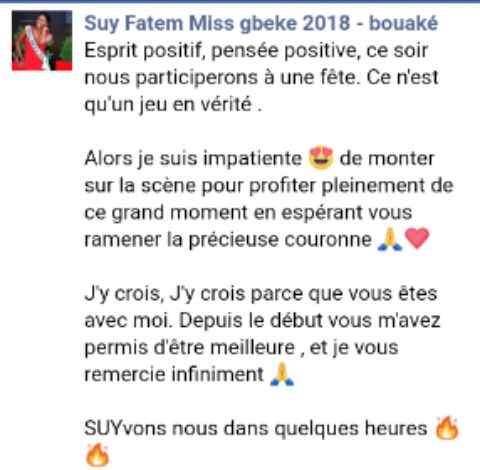Screen dimensions: 480x470
Task: Click the text 'SUYvons nous dans quelques heures'
Action: point(256,429)
